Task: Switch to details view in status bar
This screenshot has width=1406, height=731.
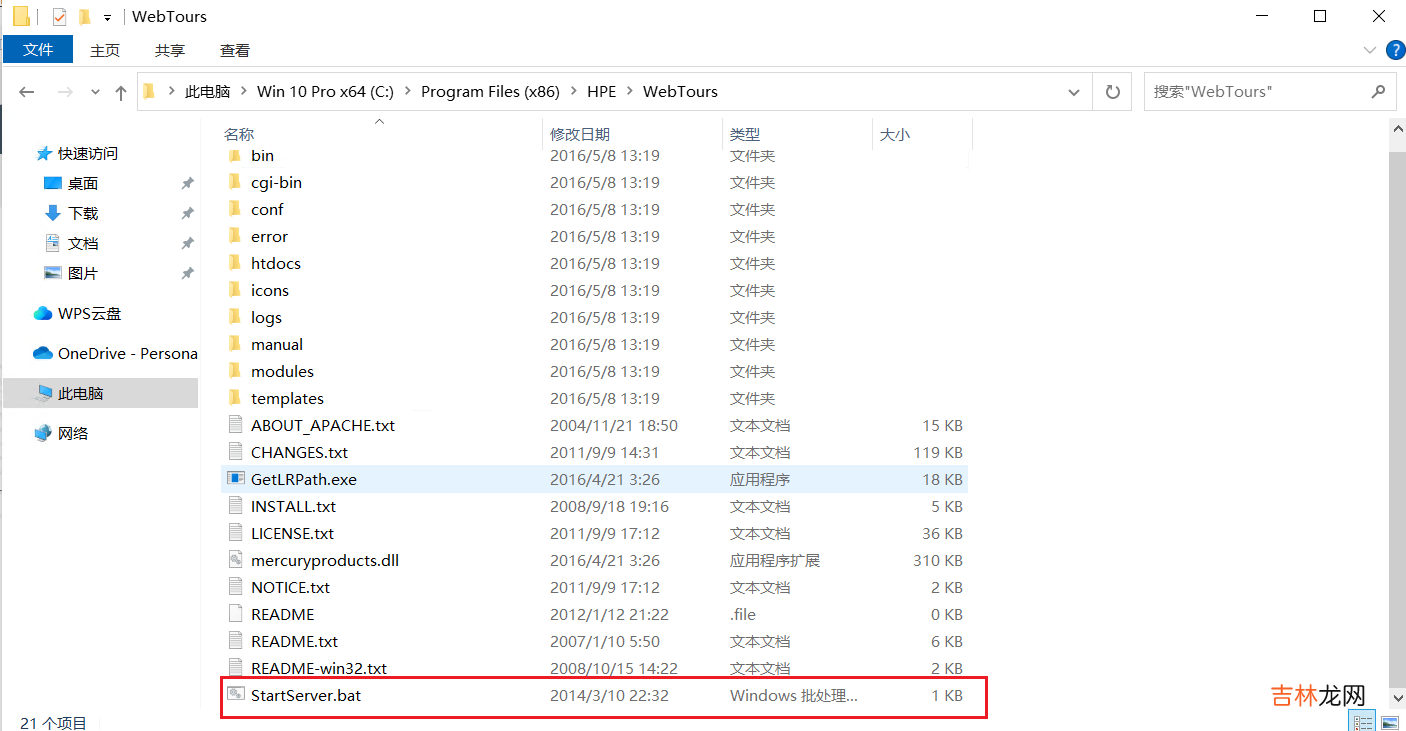Action: click(1362, 719)
